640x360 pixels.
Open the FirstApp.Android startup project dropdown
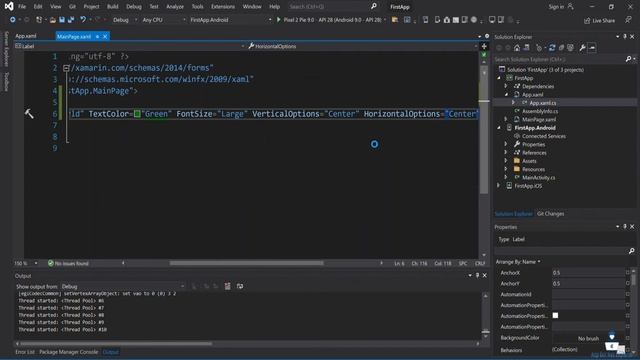(x=230, y=20)
